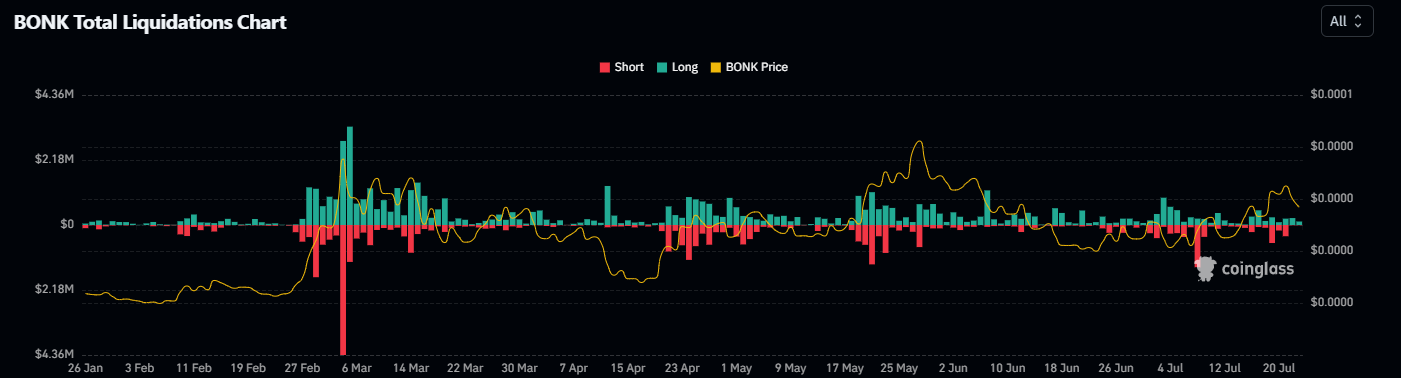This screenshot has width=1401, height=378.
Task: Click the tall green bar near 15 Apr
Action: coord(607,205)
